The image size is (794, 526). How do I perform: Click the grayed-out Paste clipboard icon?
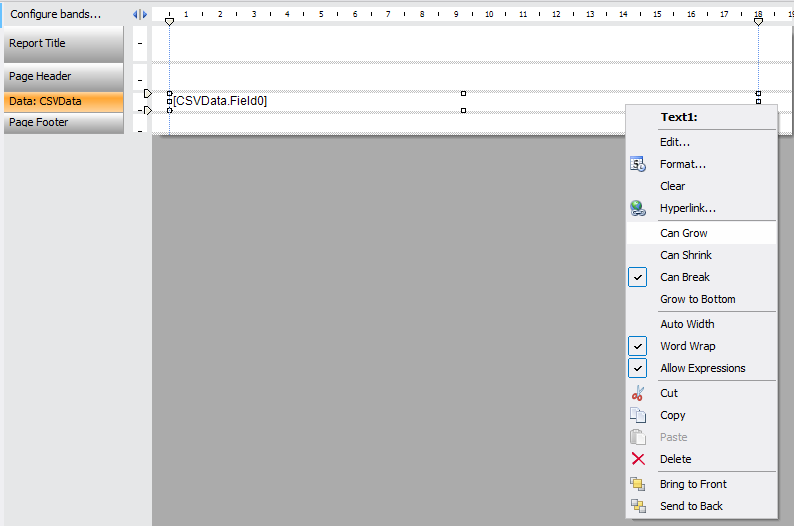tap(638, 437)
